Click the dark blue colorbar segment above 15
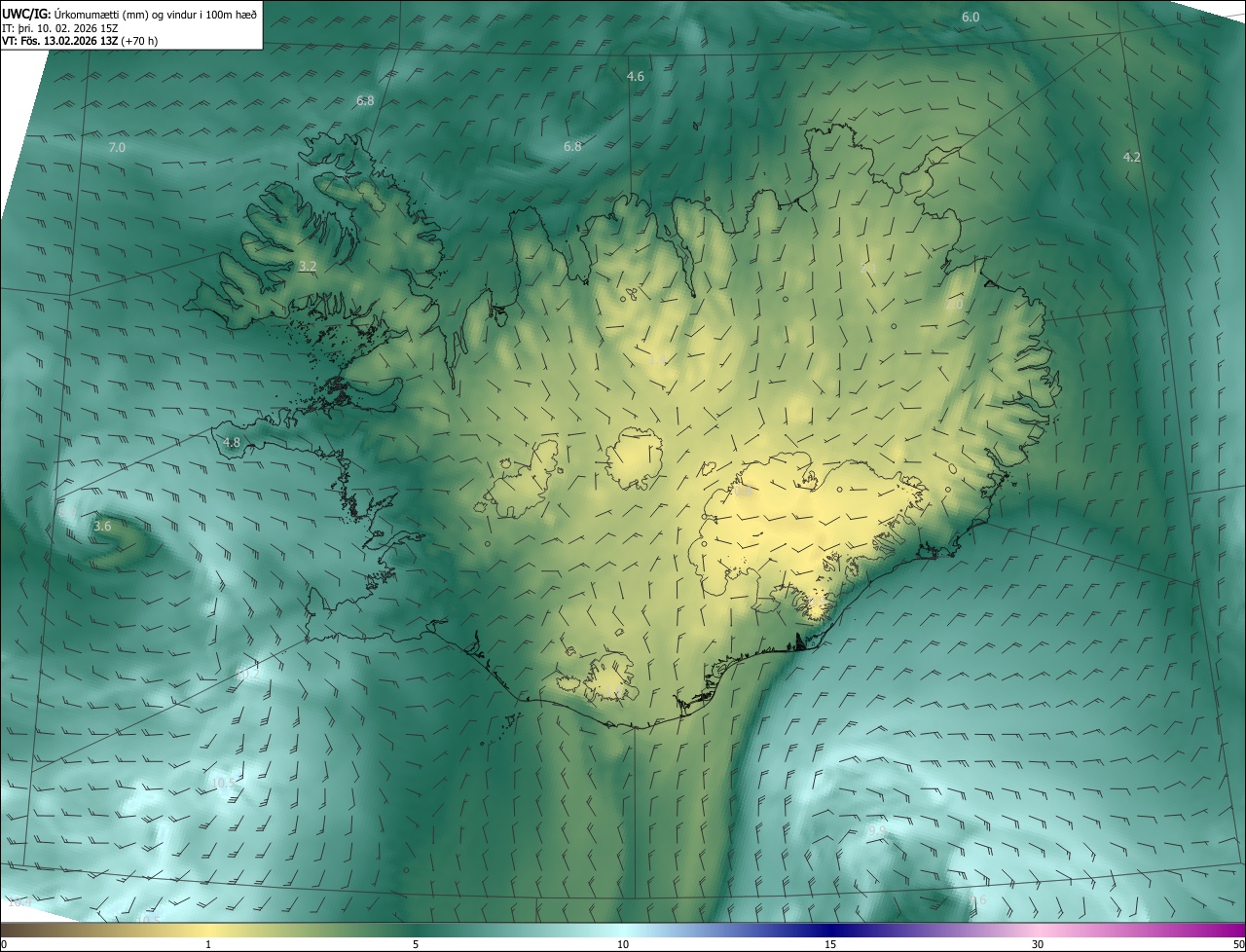The width and height of the screenshot is (1246, 952). point(830,930)
